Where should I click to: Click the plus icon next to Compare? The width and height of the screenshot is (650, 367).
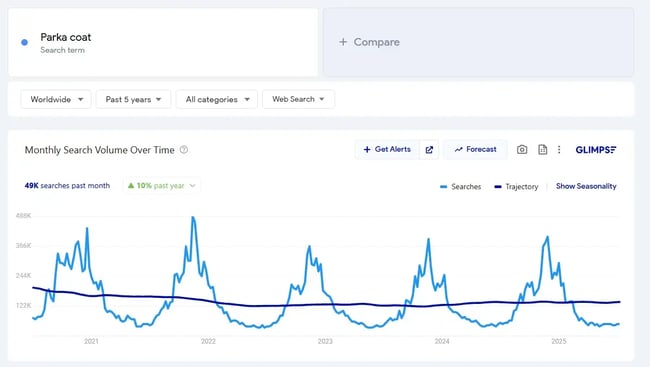tap(343, 42)
